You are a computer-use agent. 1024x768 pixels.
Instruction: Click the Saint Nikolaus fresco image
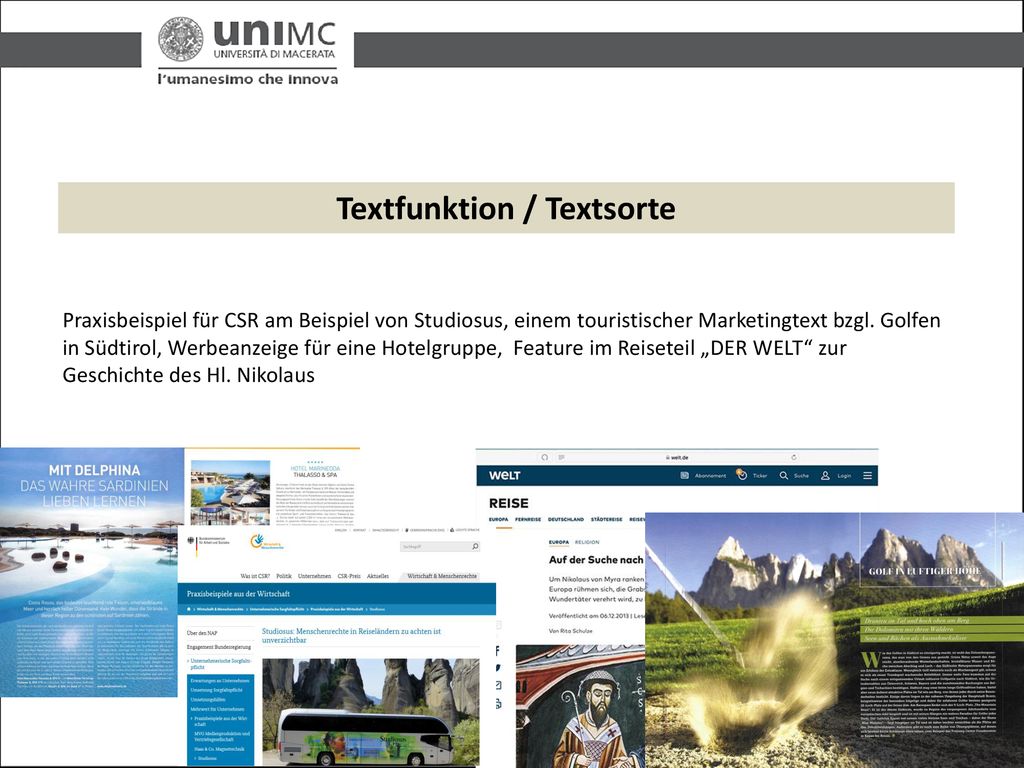click(580, 706)
